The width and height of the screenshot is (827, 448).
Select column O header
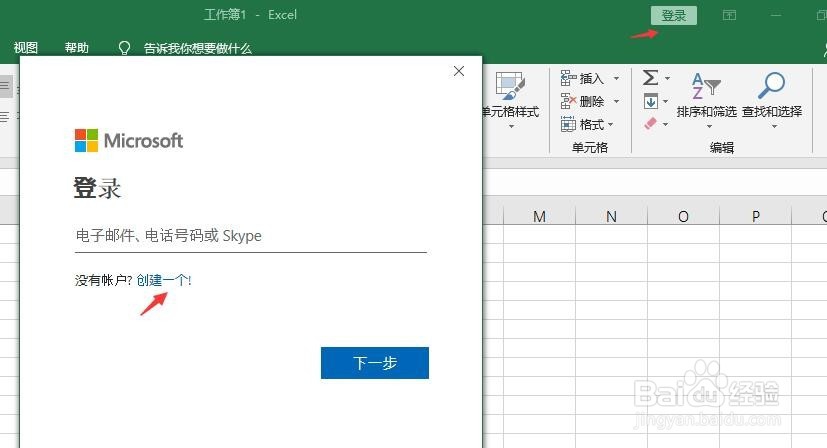point(683,216)
